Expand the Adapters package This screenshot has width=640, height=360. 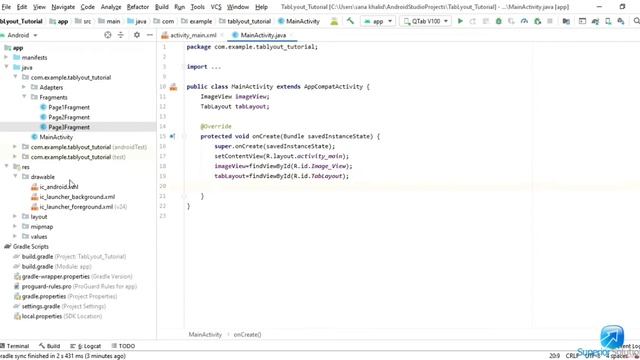click(24, 87)
